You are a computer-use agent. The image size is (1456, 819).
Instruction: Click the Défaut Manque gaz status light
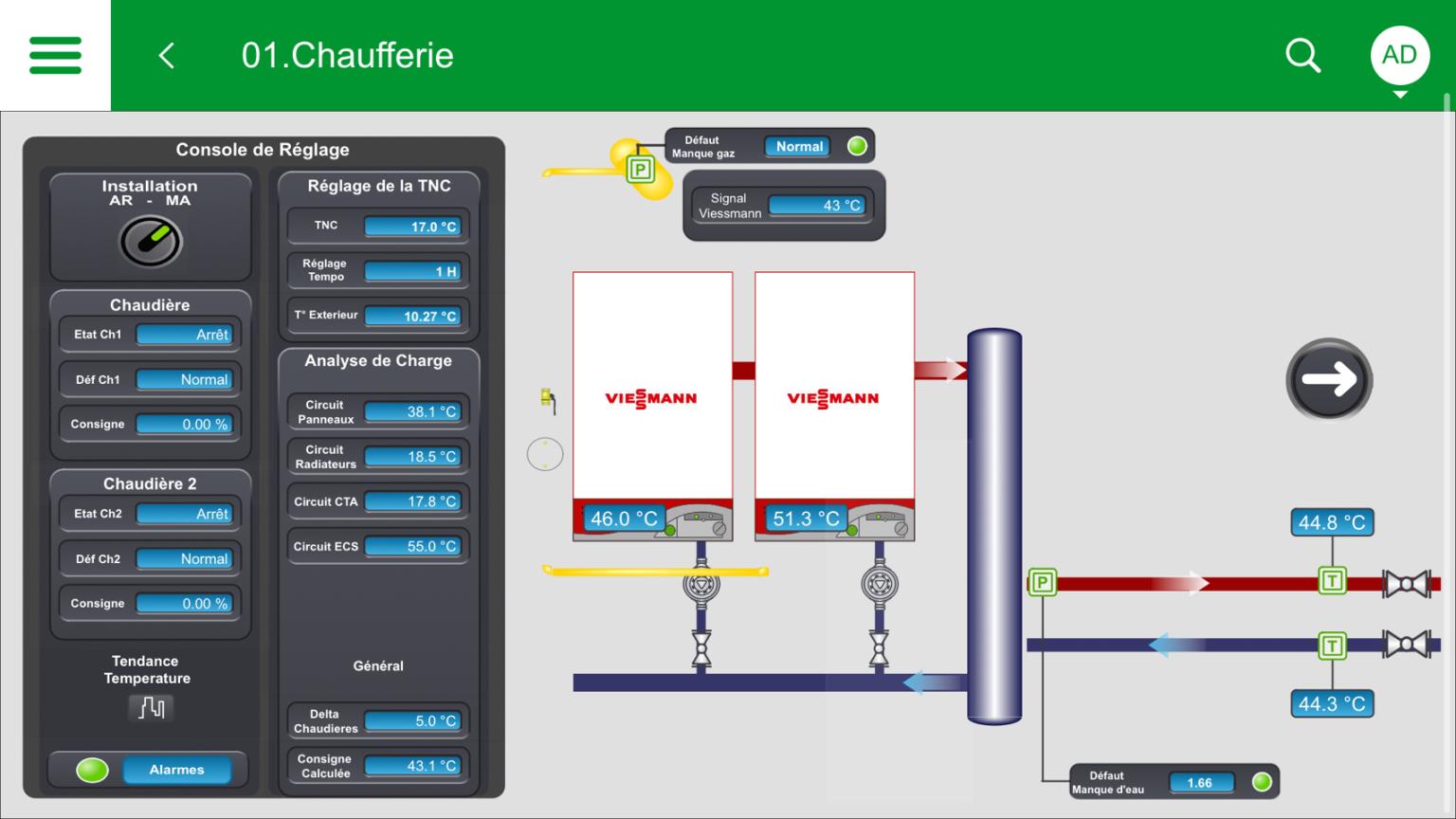857,146
